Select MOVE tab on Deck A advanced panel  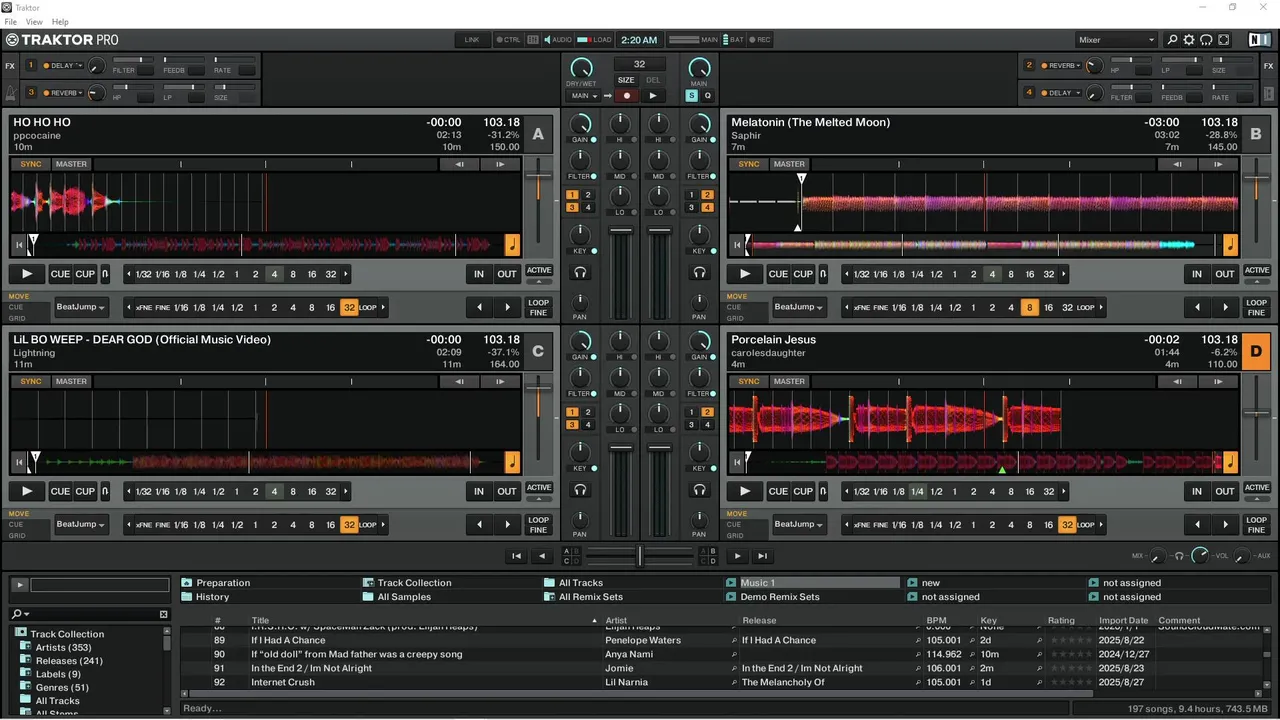pos(19,297)
